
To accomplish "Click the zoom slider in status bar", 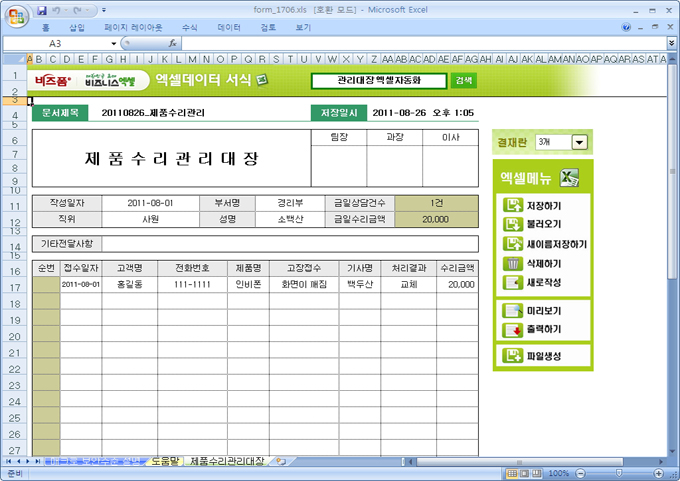I will point(623,473).
